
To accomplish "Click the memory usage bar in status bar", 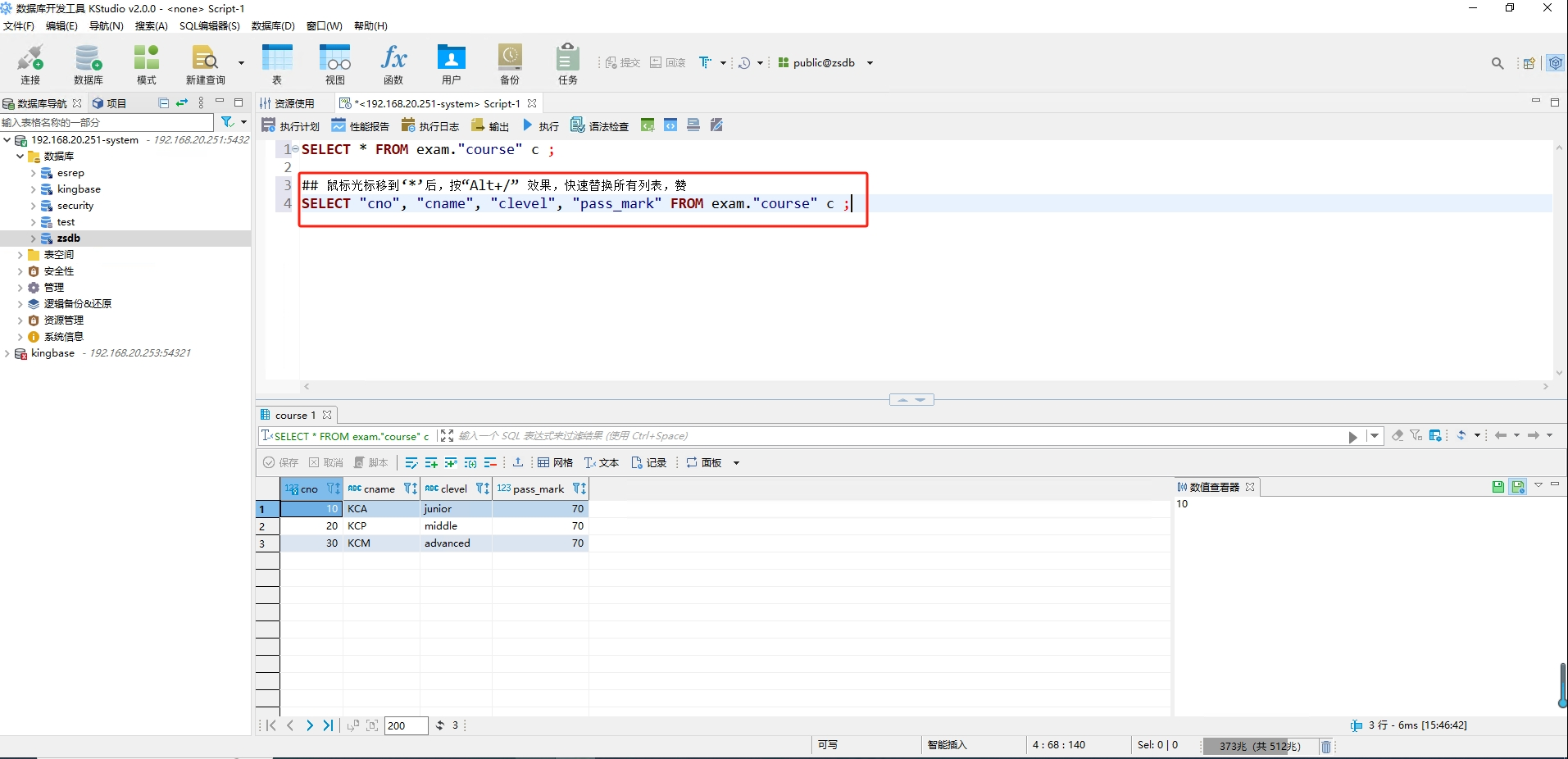I will pos(1259,746).
